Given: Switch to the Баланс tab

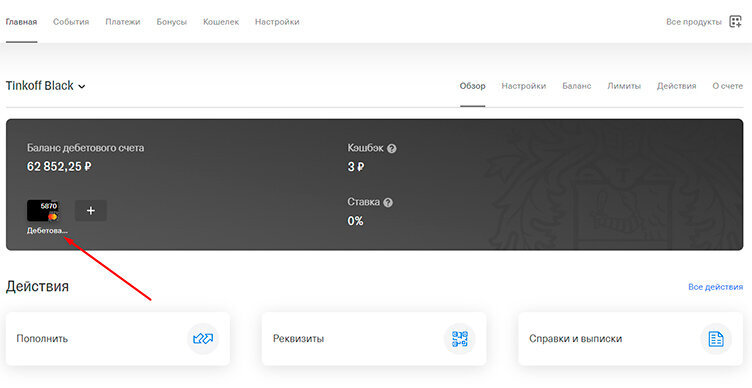Looking at the screenshot, I should click(x=577, y=86).
